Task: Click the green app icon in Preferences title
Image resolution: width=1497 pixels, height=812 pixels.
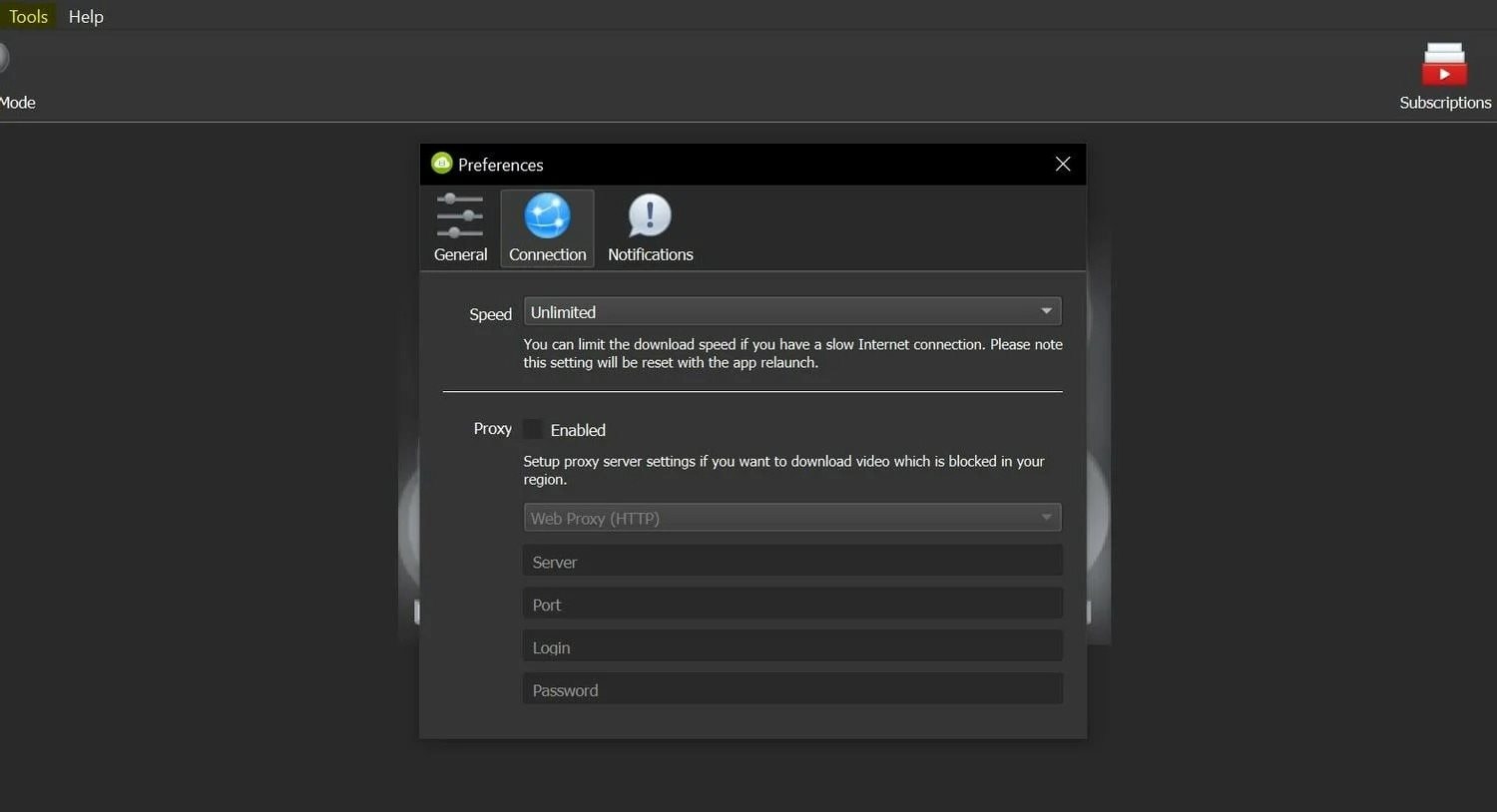Action: (442, 163)
